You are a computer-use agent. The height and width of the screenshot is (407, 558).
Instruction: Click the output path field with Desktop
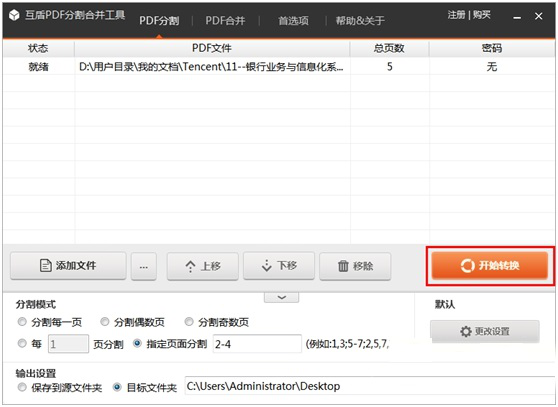pos(369,386)
